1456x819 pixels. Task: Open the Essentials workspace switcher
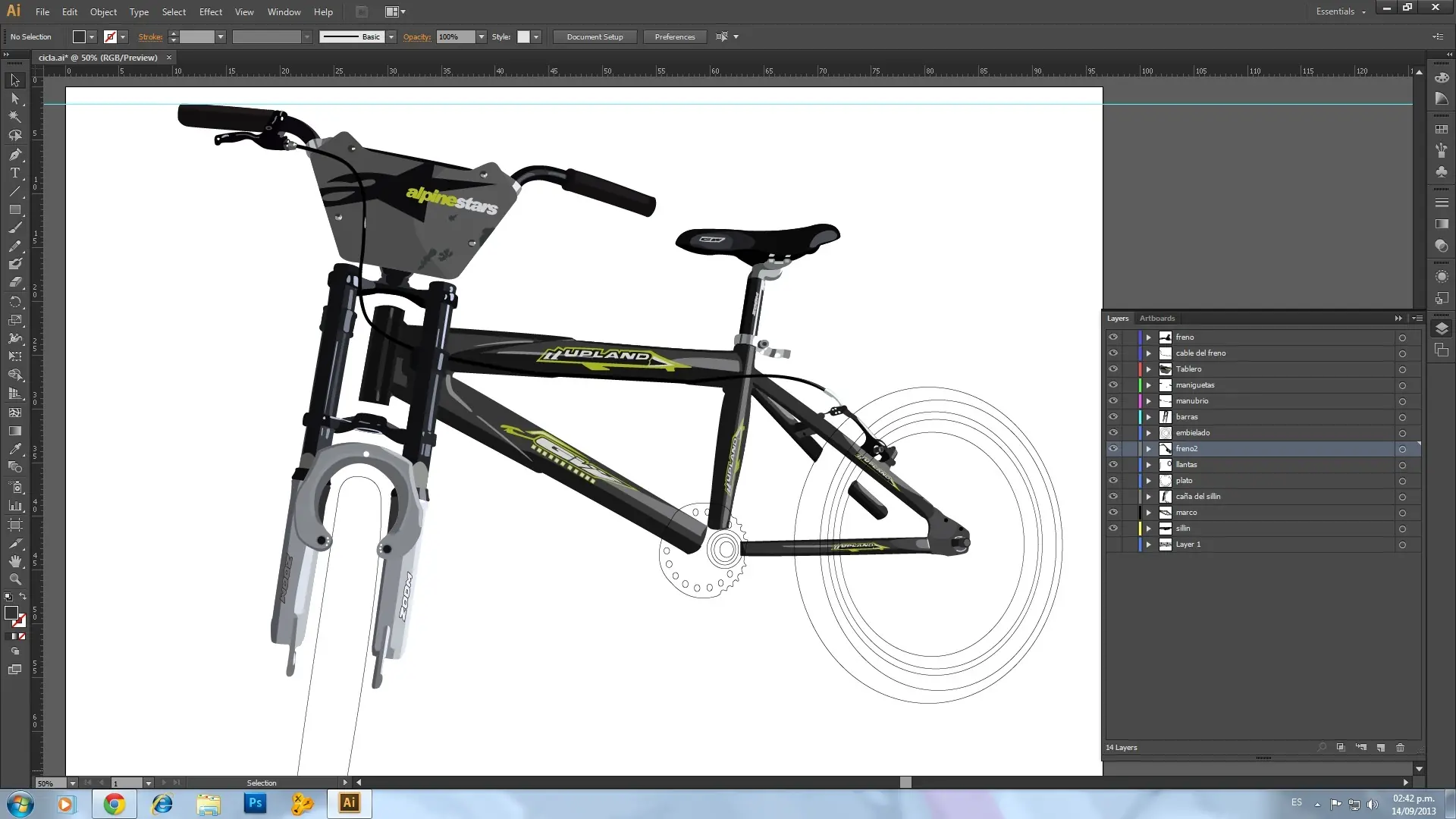pyautogui.click(x=1341, y=11)
